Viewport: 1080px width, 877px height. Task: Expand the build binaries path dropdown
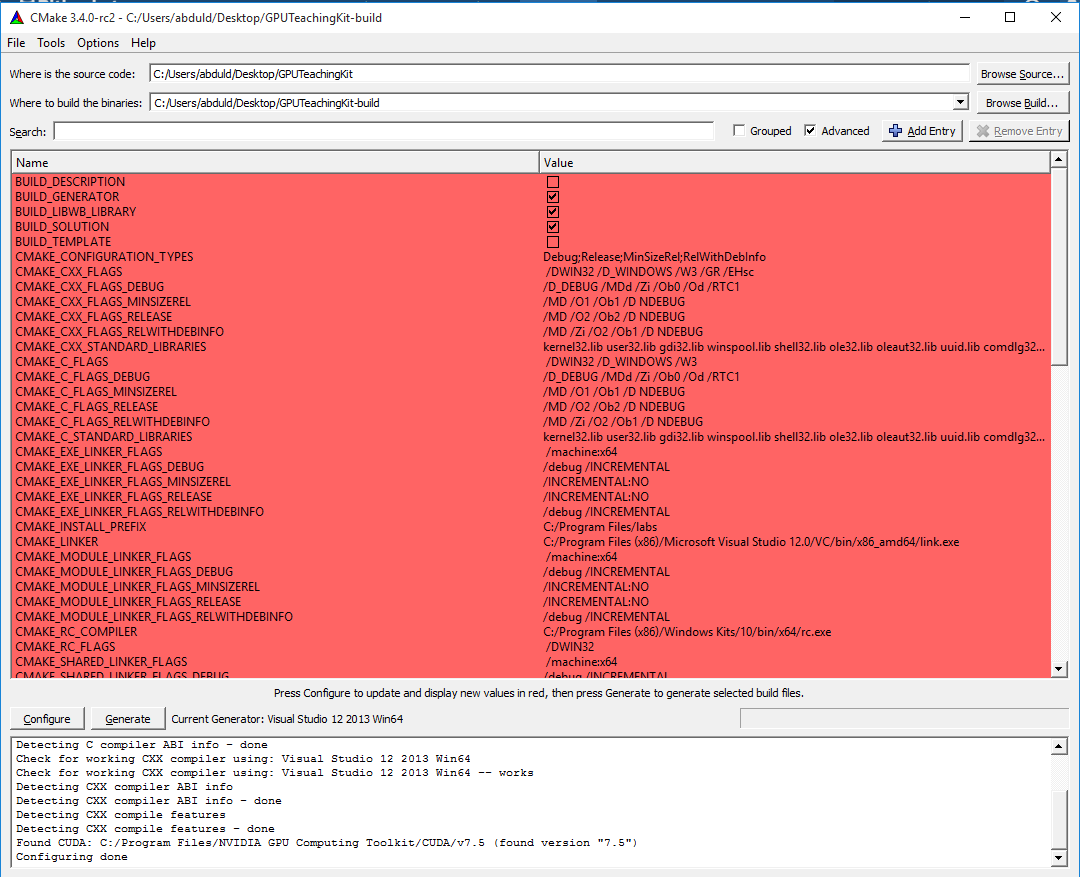960,103
